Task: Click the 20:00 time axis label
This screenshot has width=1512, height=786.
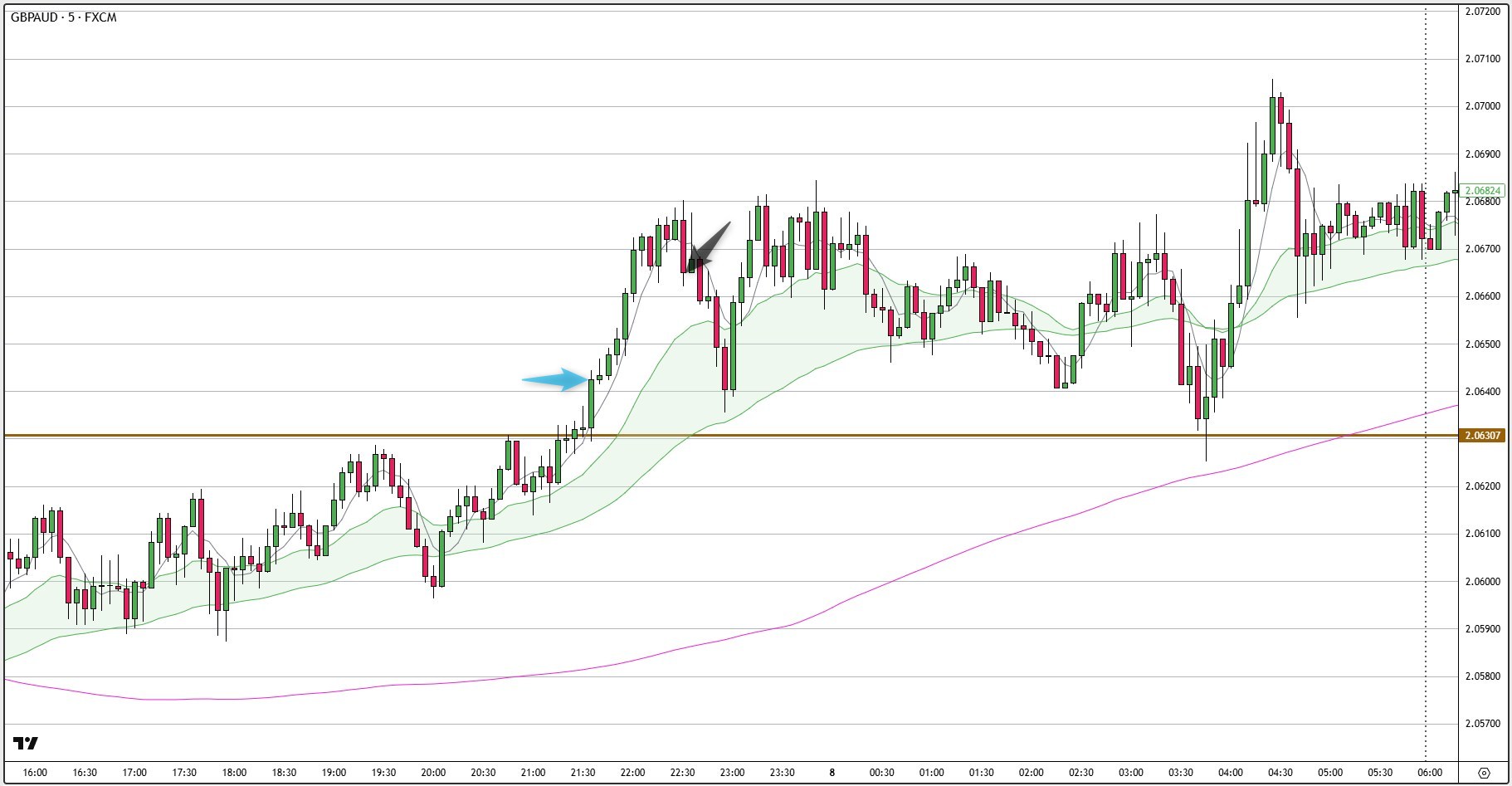Action: click(433, 773)
